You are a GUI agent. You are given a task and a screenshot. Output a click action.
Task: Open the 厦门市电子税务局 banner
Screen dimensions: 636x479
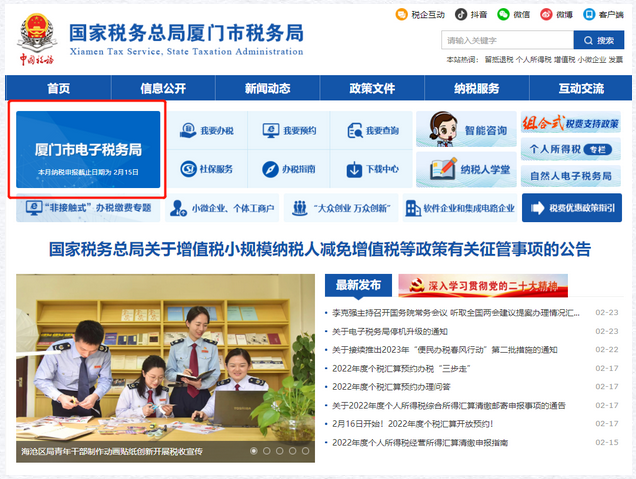tap(88, 149)
